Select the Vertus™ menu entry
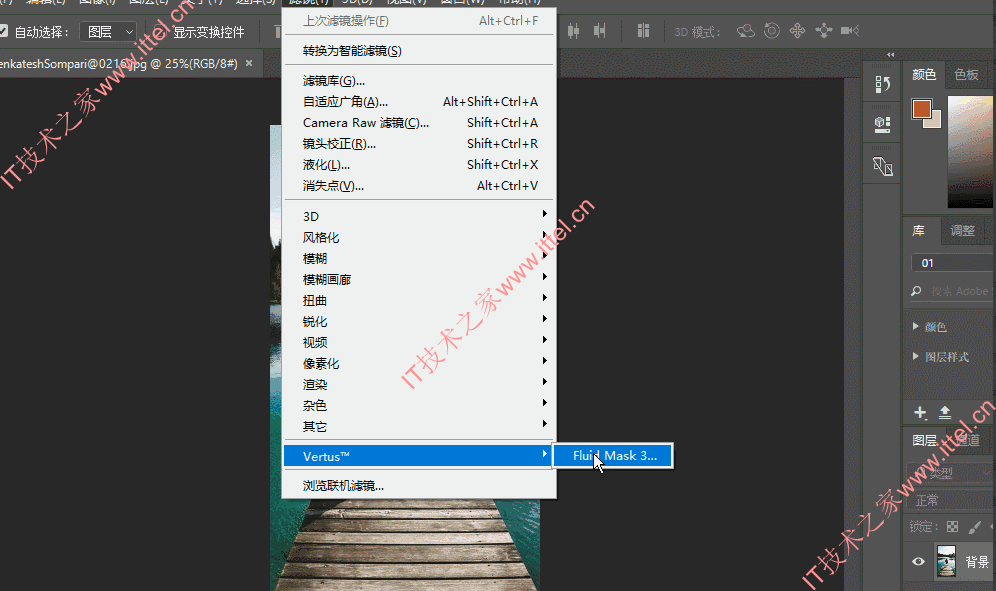This screenshot has height=591, width=996. [x=417, y=456]
